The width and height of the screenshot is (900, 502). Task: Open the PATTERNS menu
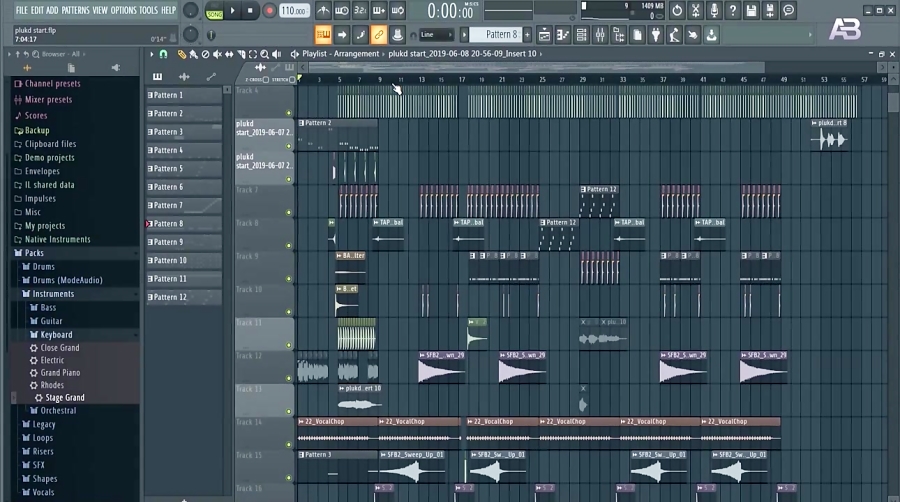(75, 10)
